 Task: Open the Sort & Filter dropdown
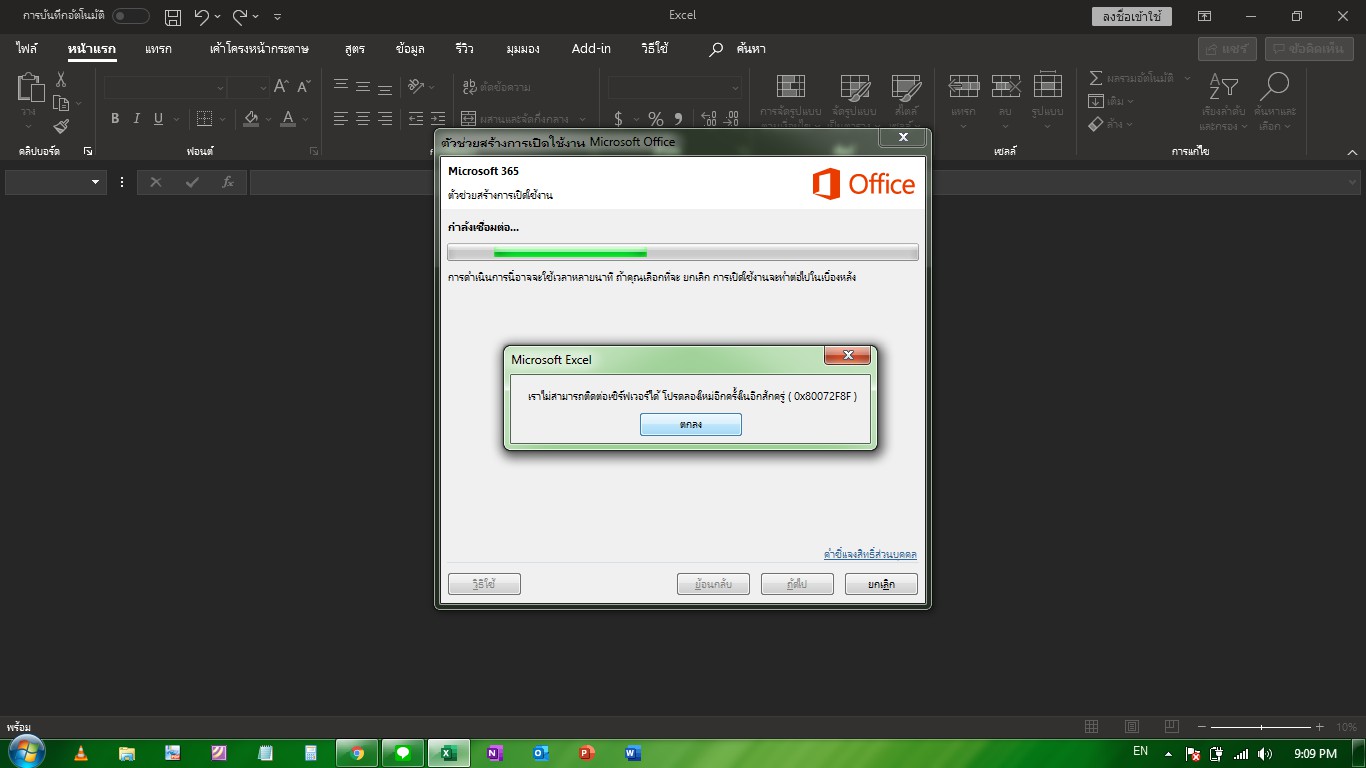pos(1223,101)
